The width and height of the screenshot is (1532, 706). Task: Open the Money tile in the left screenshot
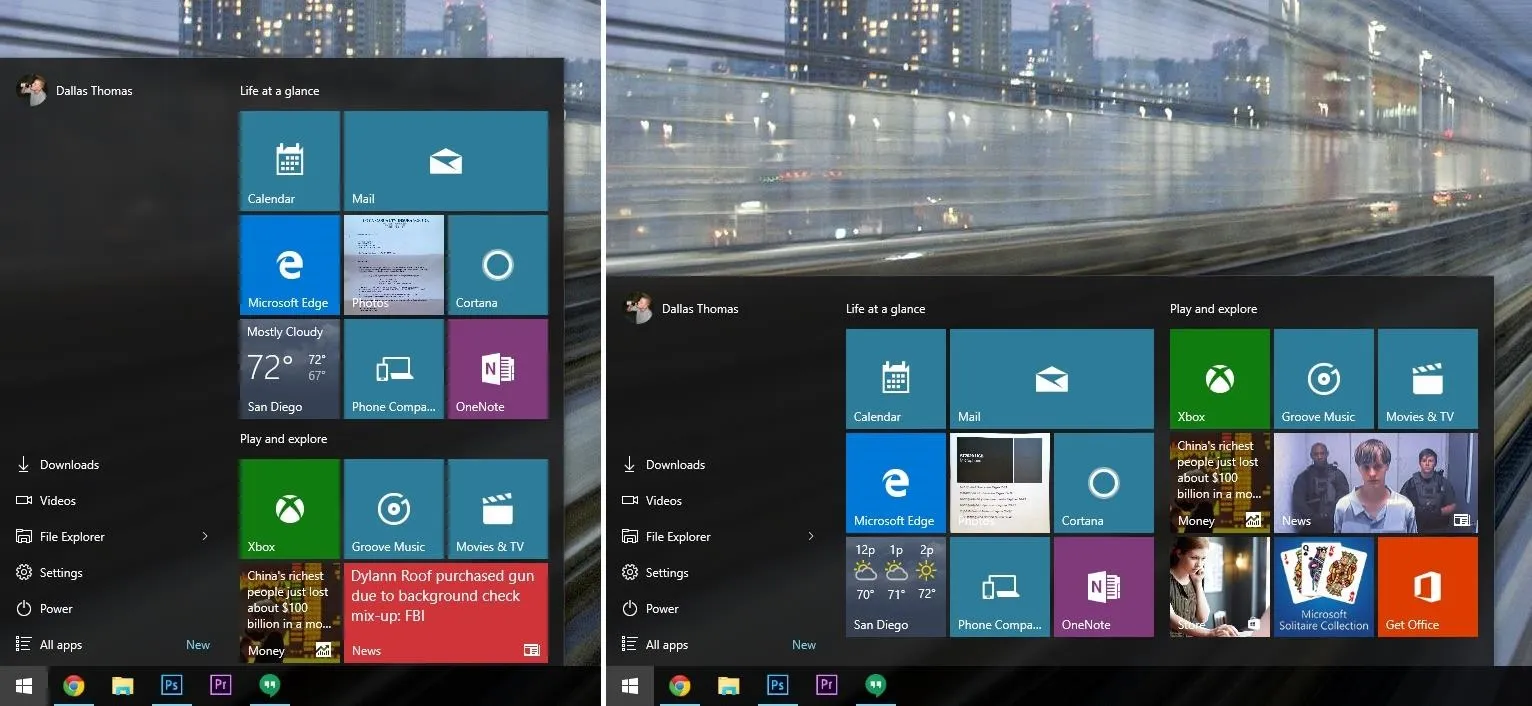(290, 613)
